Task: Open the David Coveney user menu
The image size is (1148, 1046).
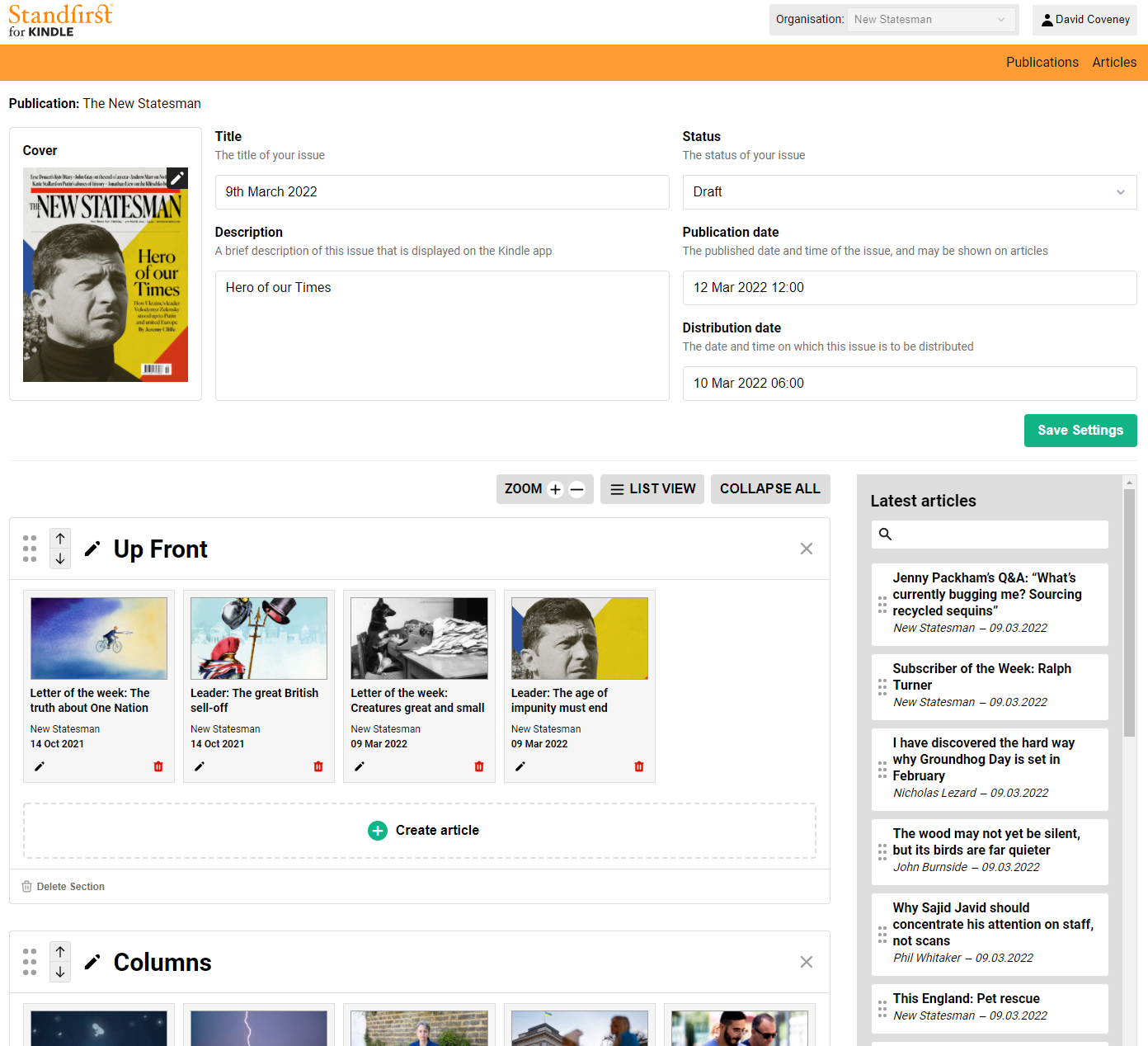Action: [1084, 20]
